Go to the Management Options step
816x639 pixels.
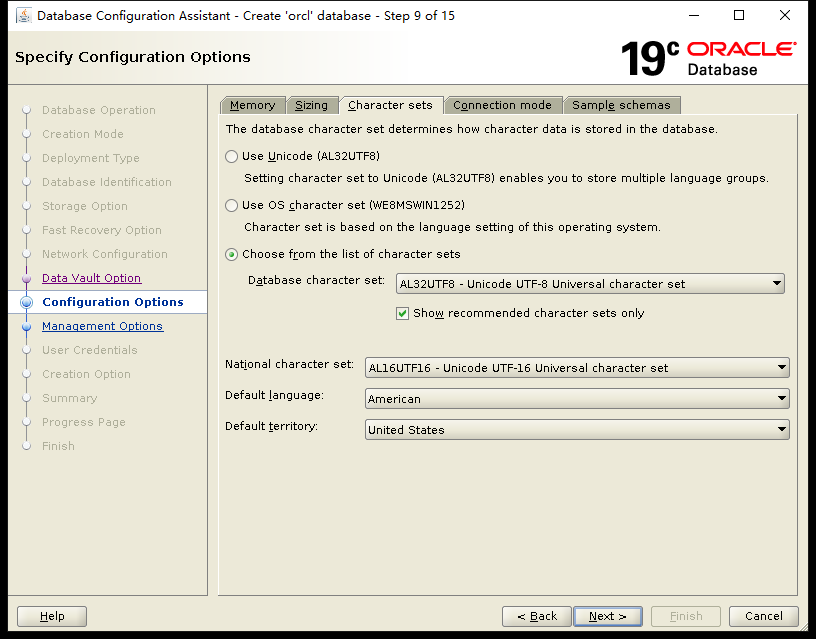click(103, 326)
